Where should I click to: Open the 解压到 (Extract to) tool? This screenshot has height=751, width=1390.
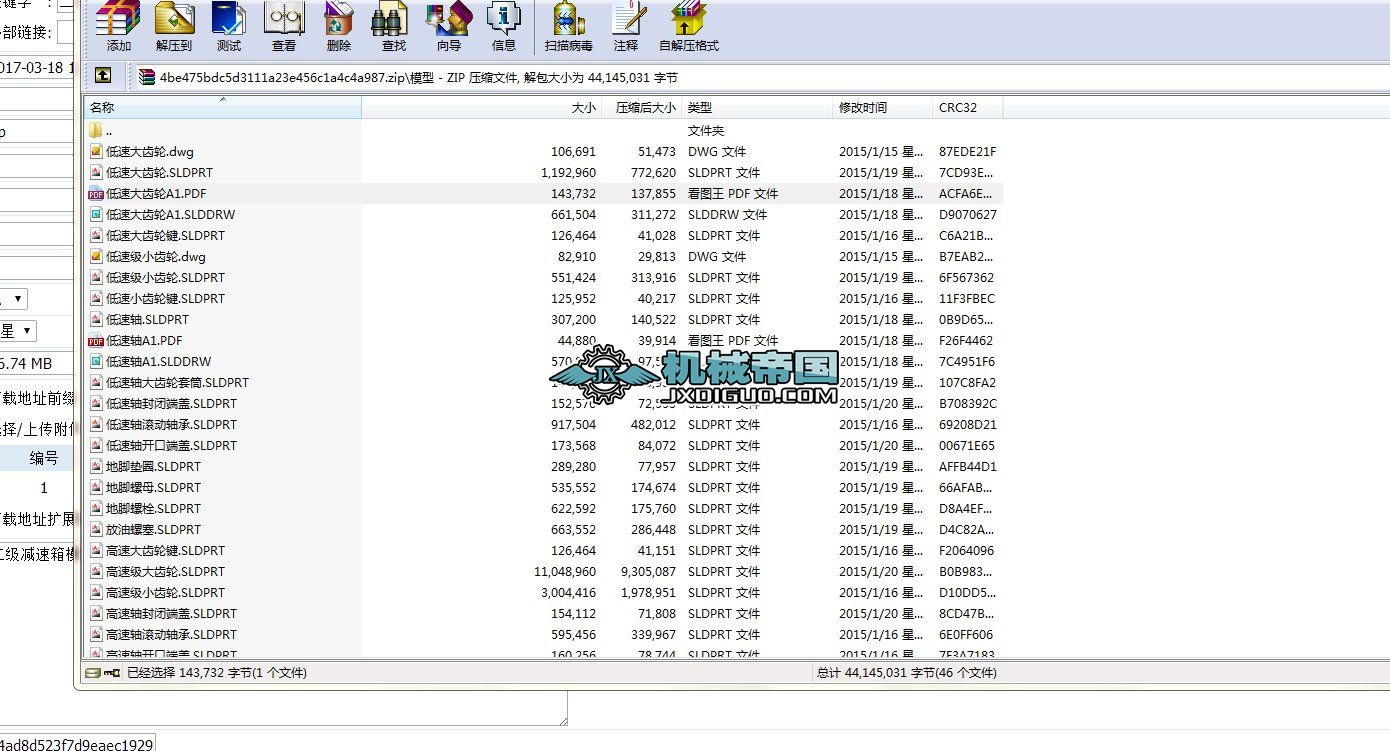click(174, 26)
